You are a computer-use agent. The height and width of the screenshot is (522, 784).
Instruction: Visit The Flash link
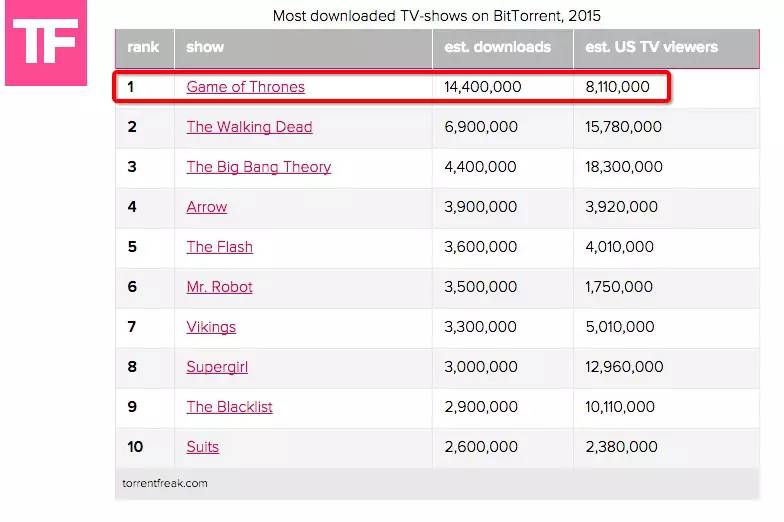coord(220,247)
